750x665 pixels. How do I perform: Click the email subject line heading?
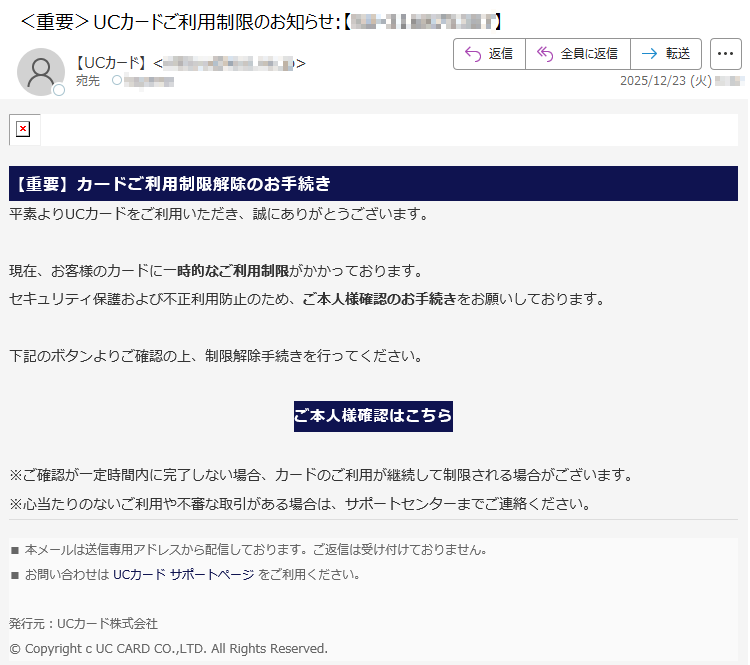point(260,21)
